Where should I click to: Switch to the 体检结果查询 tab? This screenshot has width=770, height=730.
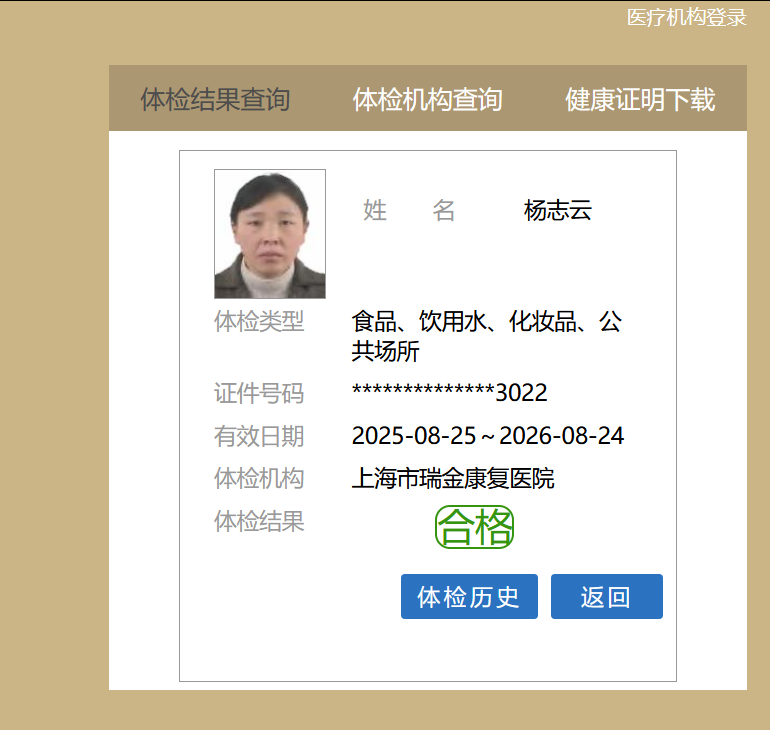[215, 100]
